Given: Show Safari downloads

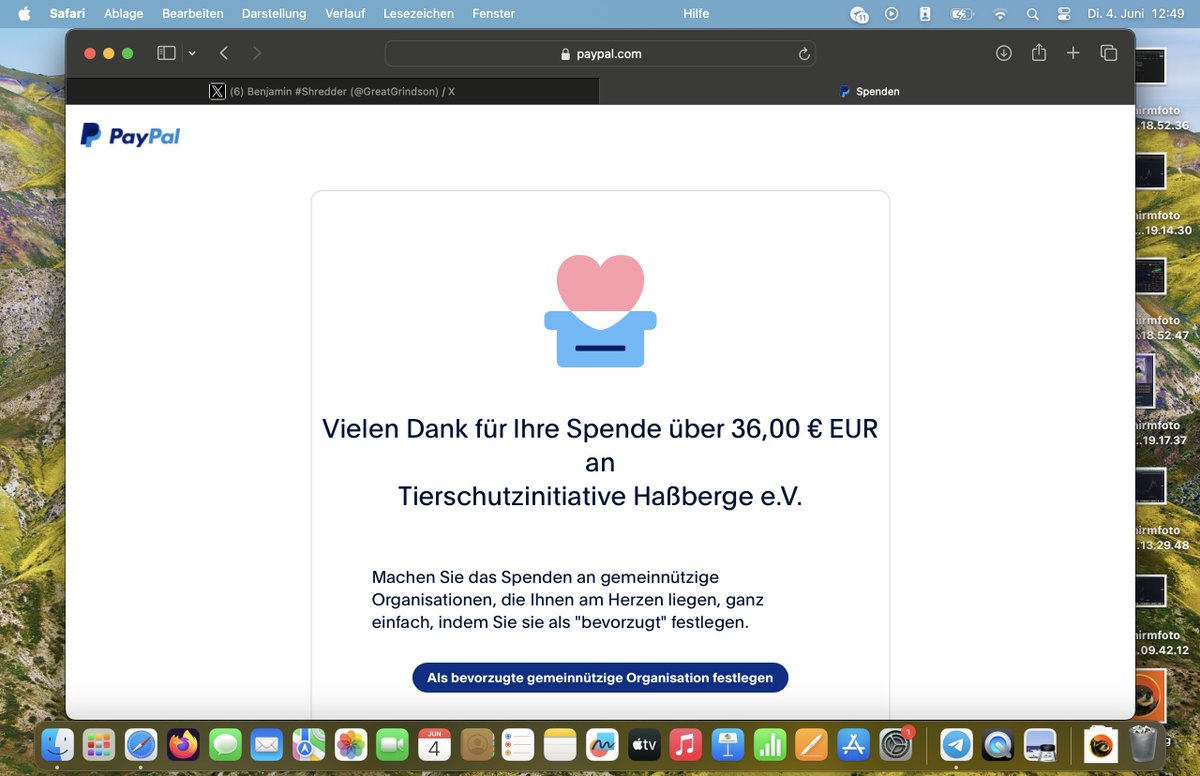Looking at the screenshot, I should point(1004,53).
